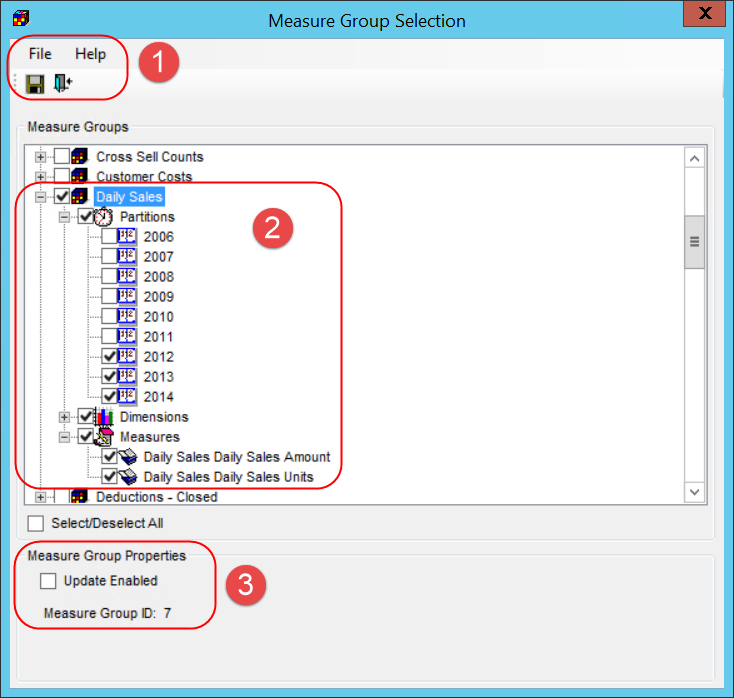
Task: Click the Partitions clock icon
Action: [104, 217]
